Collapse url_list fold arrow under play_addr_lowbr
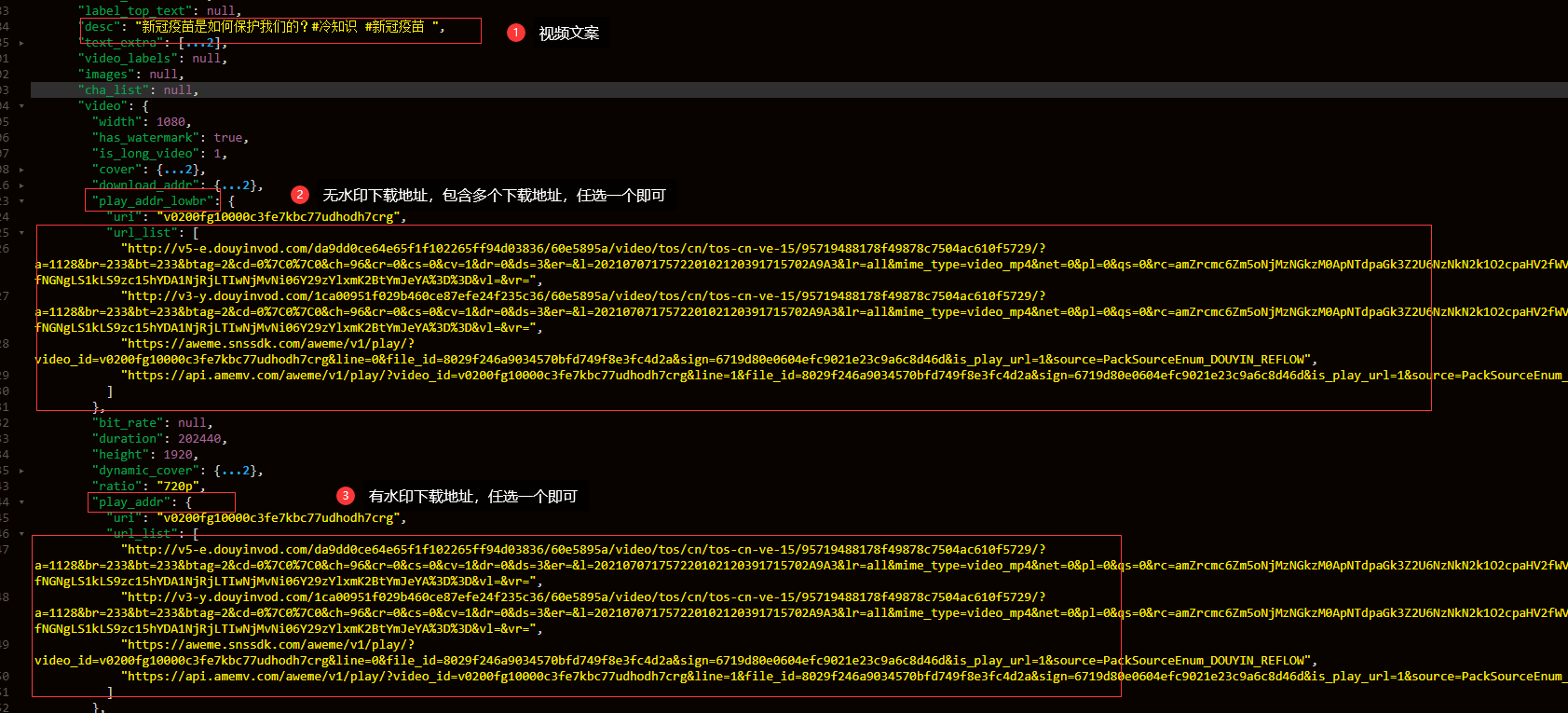The width and height of the screenshot is (1568, 713). [x=21, y=233]
